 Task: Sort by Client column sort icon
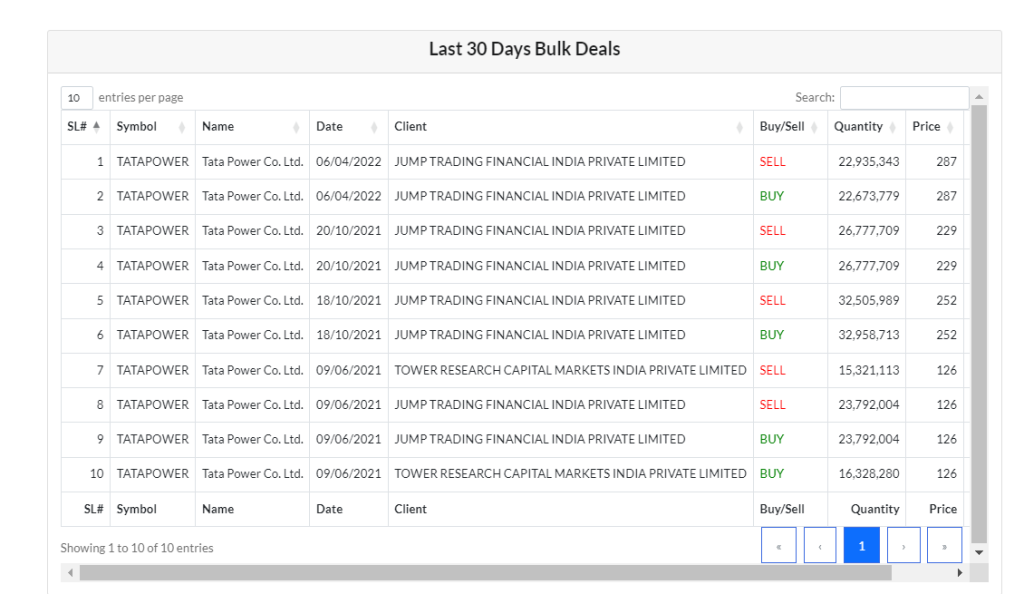click(740, 127)
